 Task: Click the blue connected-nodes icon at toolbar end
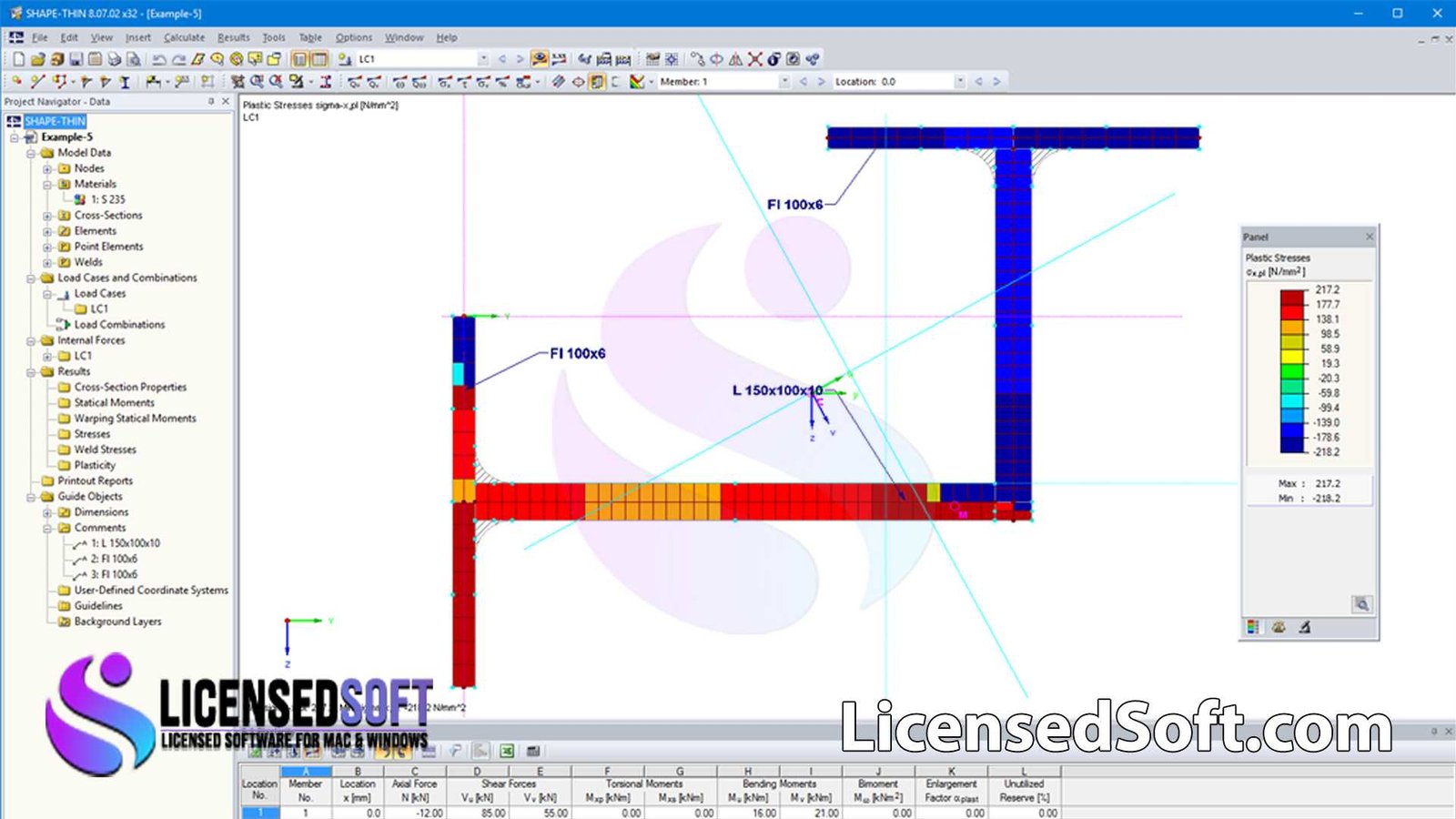(813, 59)
